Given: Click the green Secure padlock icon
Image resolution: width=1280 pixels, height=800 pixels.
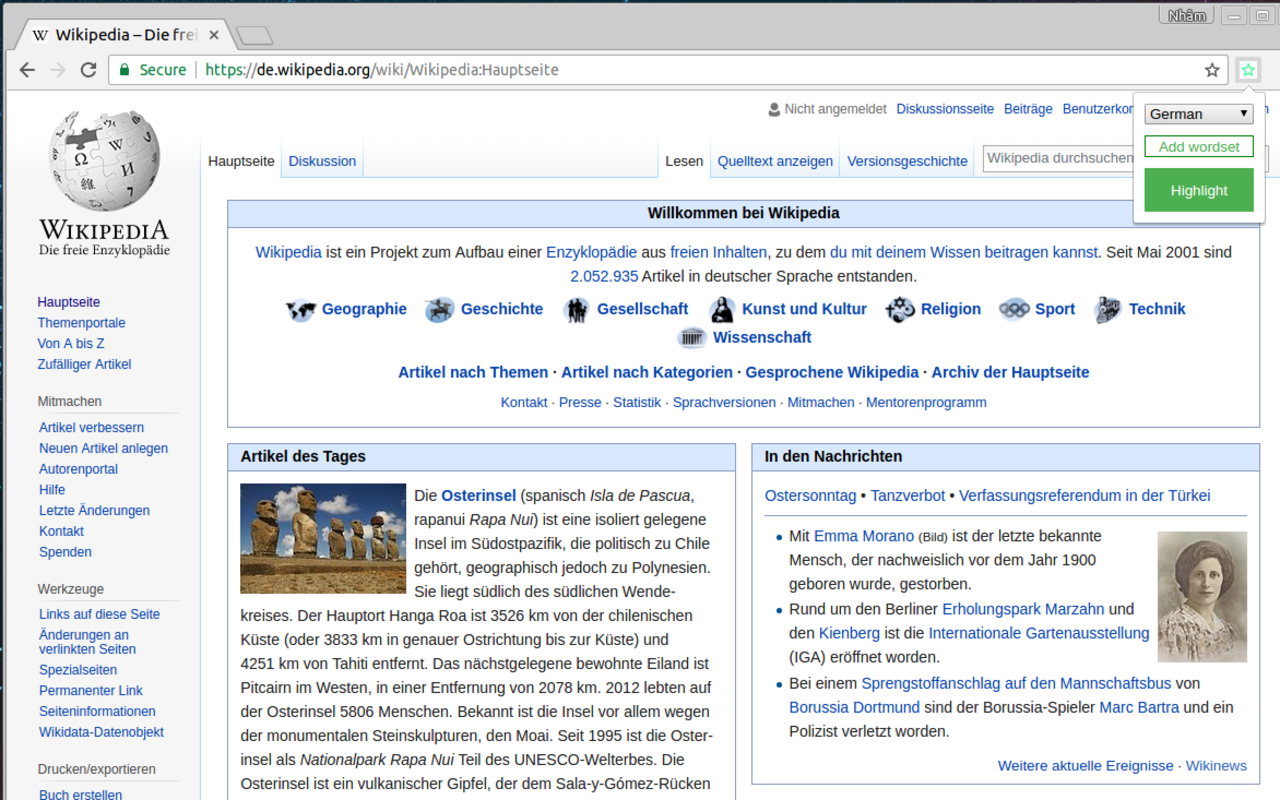Looking at the screenshot, I should (x=125, y=70).
